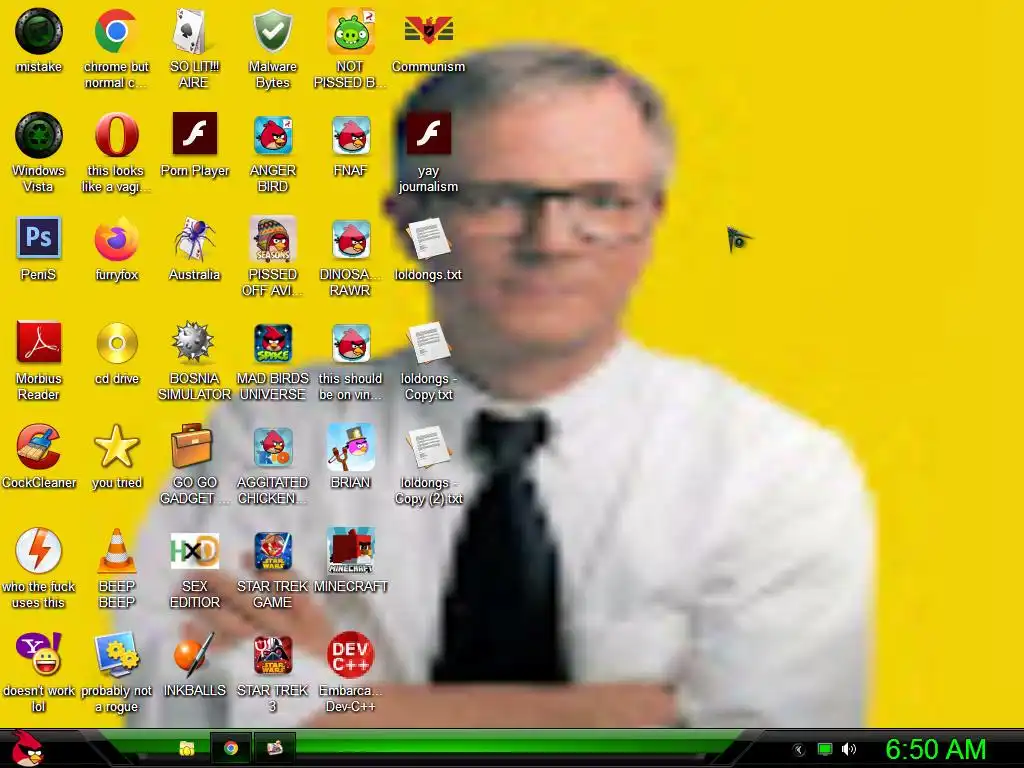Select the 'probably not a rogue' gears icon
The width and height of the screenshot is (1024, 768).
tap(117, 654)
